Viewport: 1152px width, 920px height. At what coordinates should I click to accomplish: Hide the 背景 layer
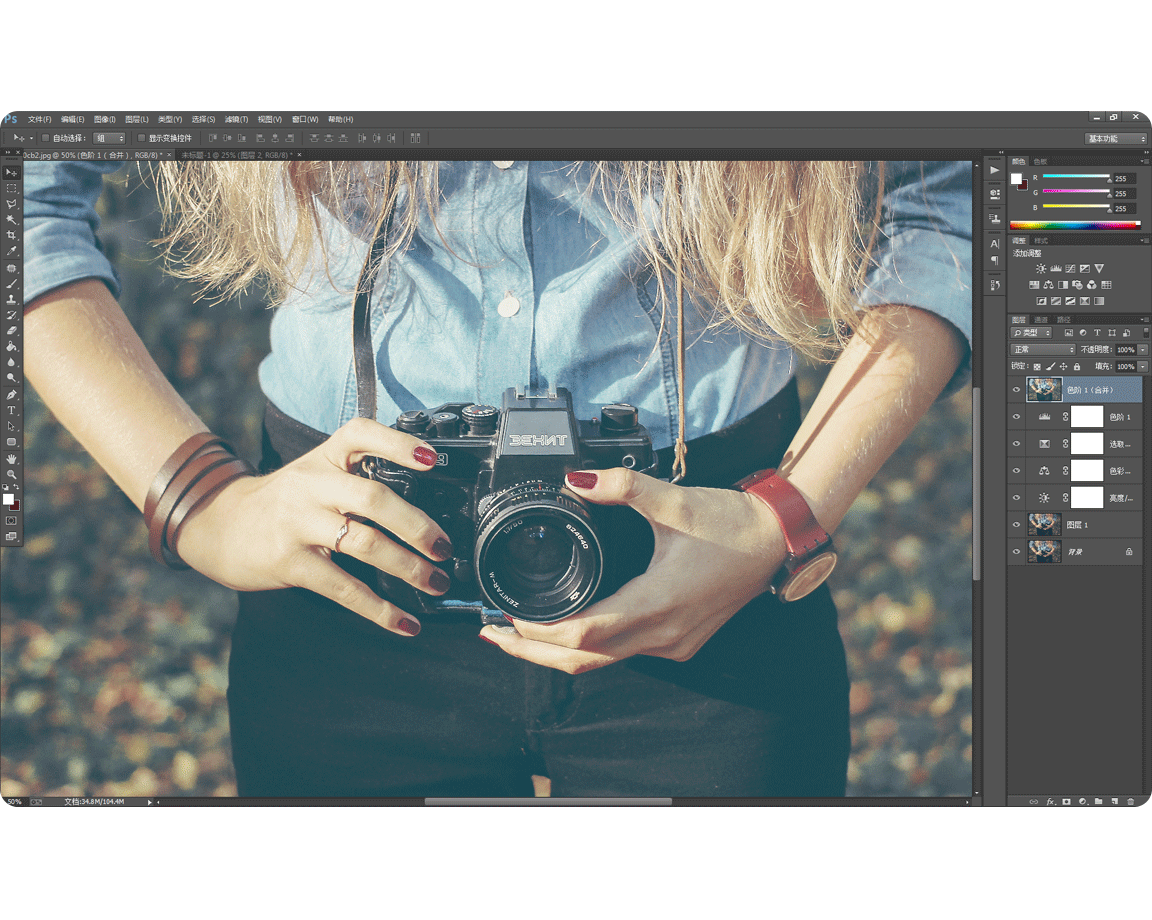[1017, 552]
